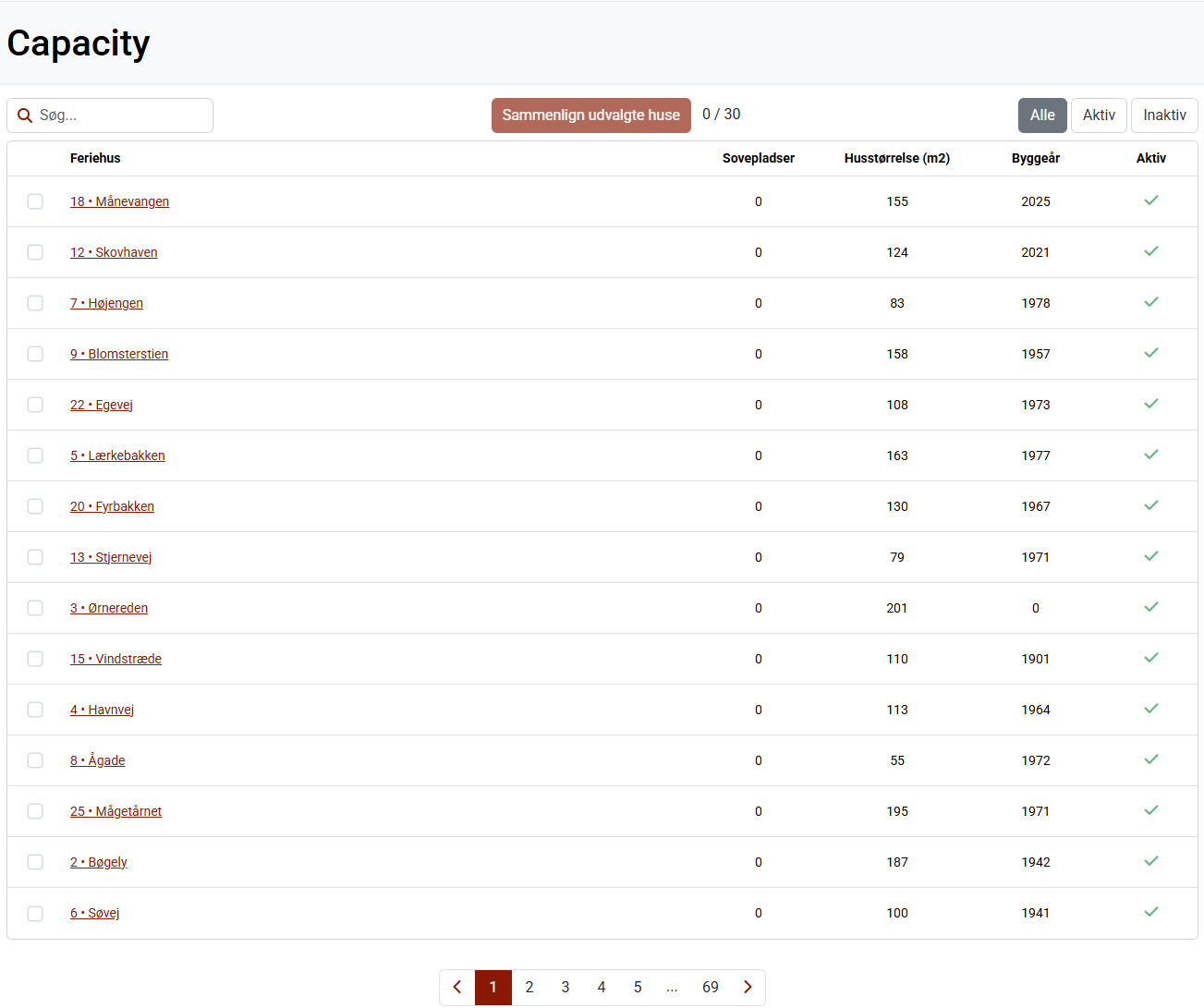
Task: Click the active checkmark for Ørnereden
Action: [x=1150, y=607]
